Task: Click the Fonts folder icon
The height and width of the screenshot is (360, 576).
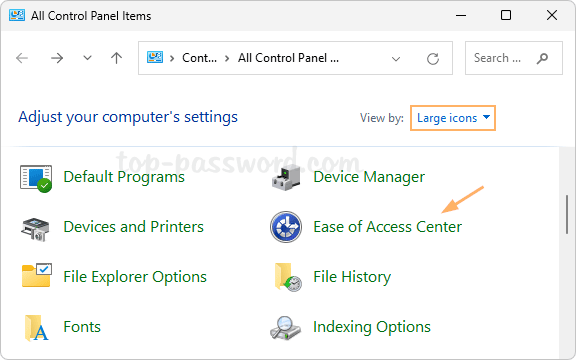Action: (36, 328)
